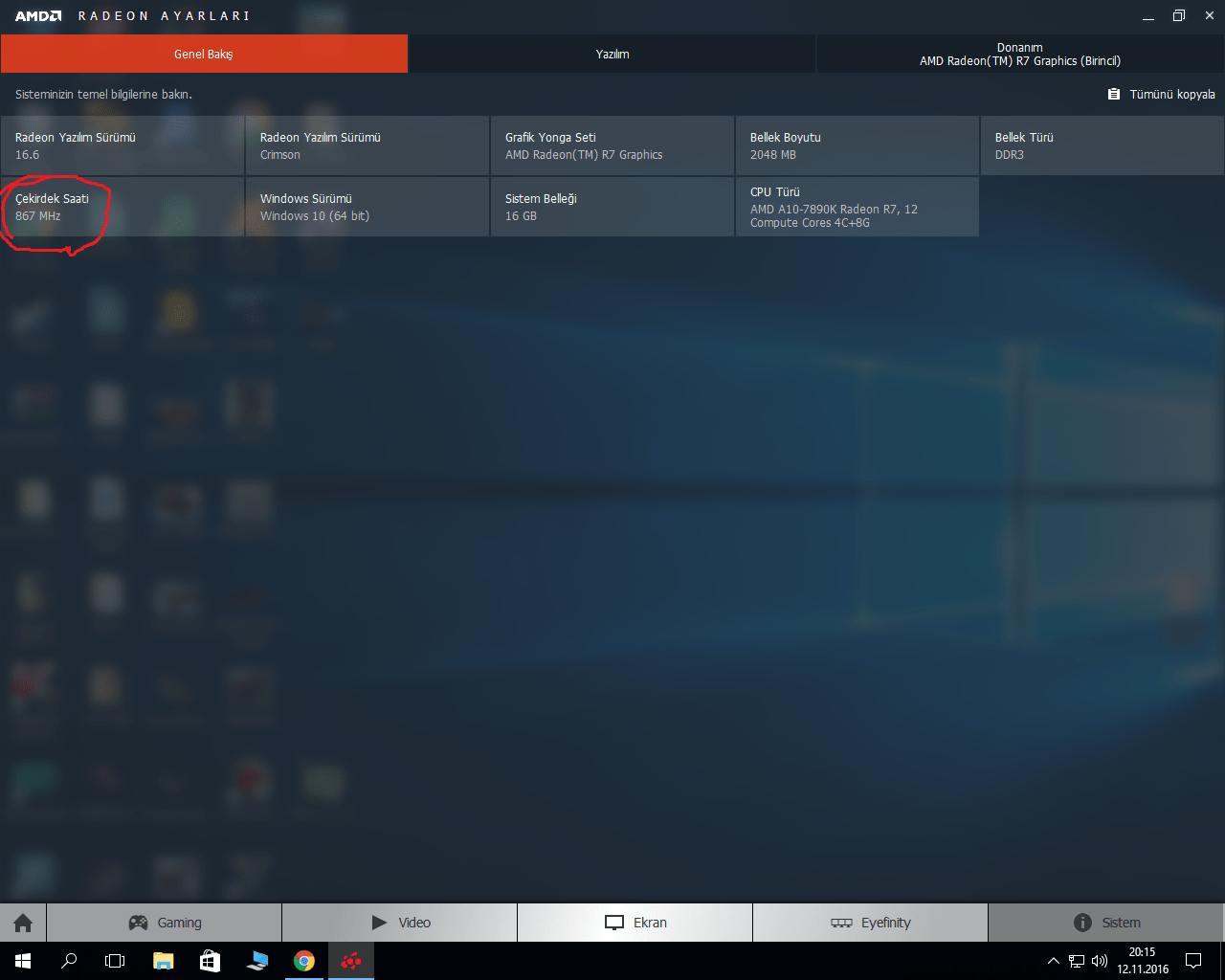Click the AMD logo in the title bar

point(38,16)
